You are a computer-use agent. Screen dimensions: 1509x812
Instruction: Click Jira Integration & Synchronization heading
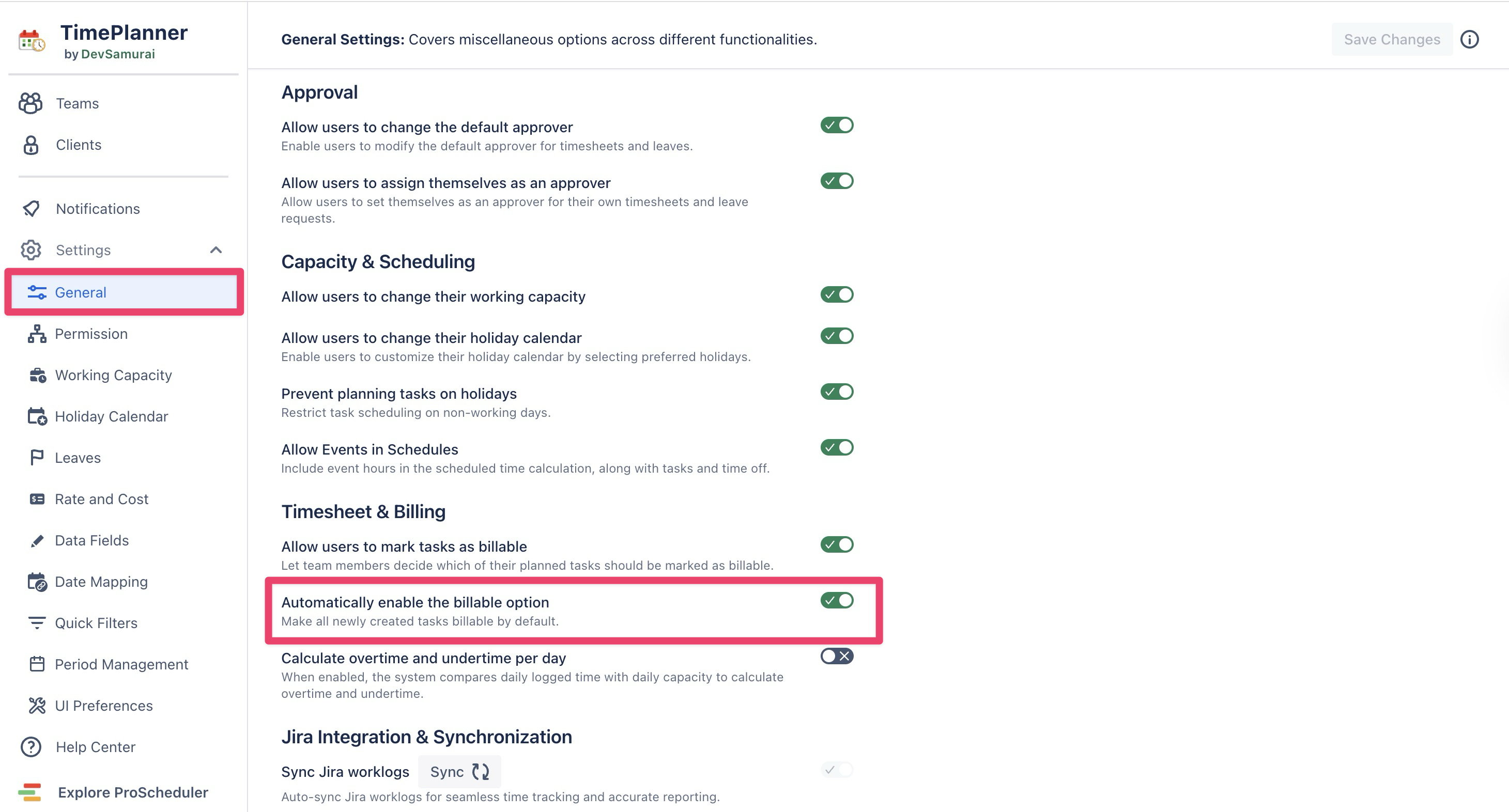click(x=426, y=737)
